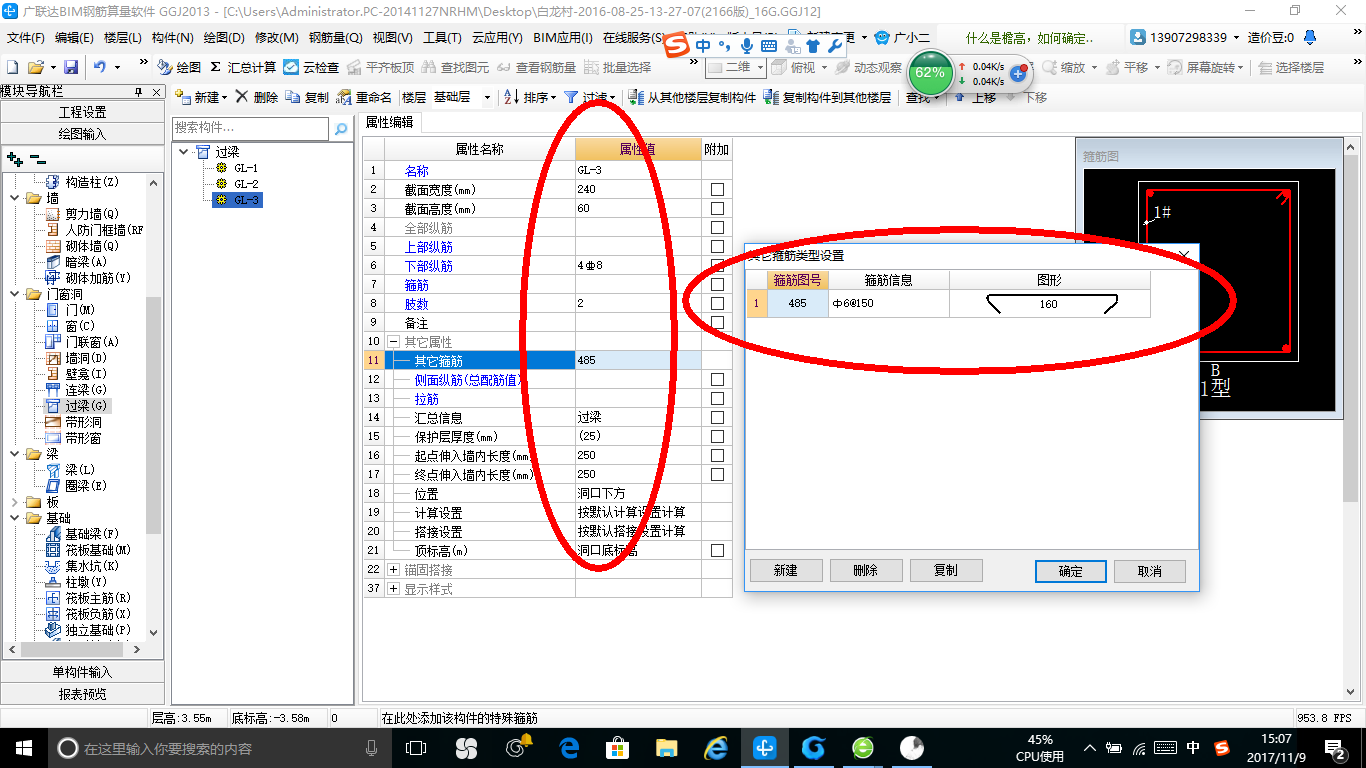Select 连梁(G) in navigation tree
1366x768 pixels.
(x=86, y=390)
